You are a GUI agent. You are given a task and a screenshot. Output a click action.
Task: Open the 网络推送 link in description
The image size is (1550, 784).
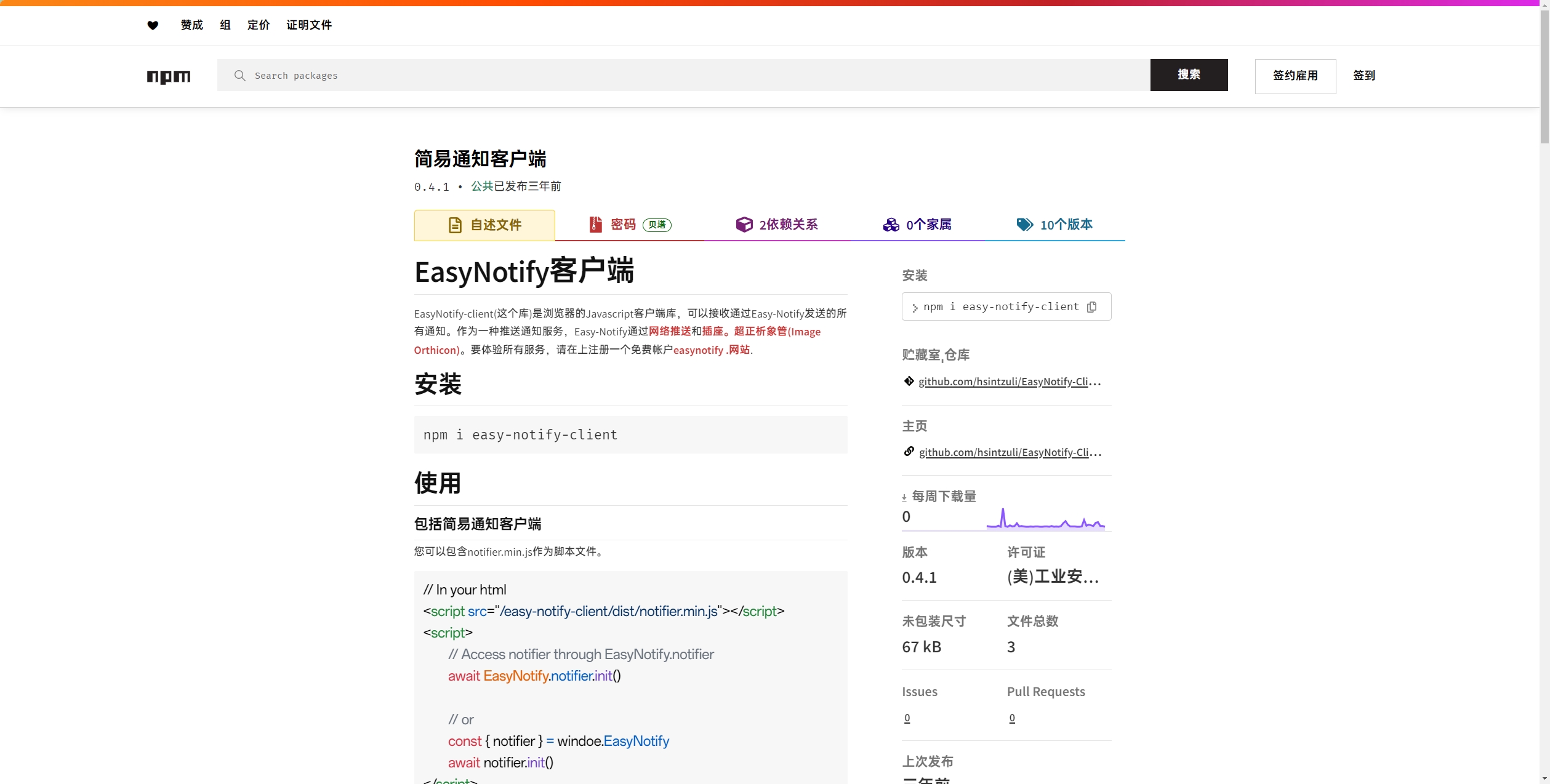(670, 332)
